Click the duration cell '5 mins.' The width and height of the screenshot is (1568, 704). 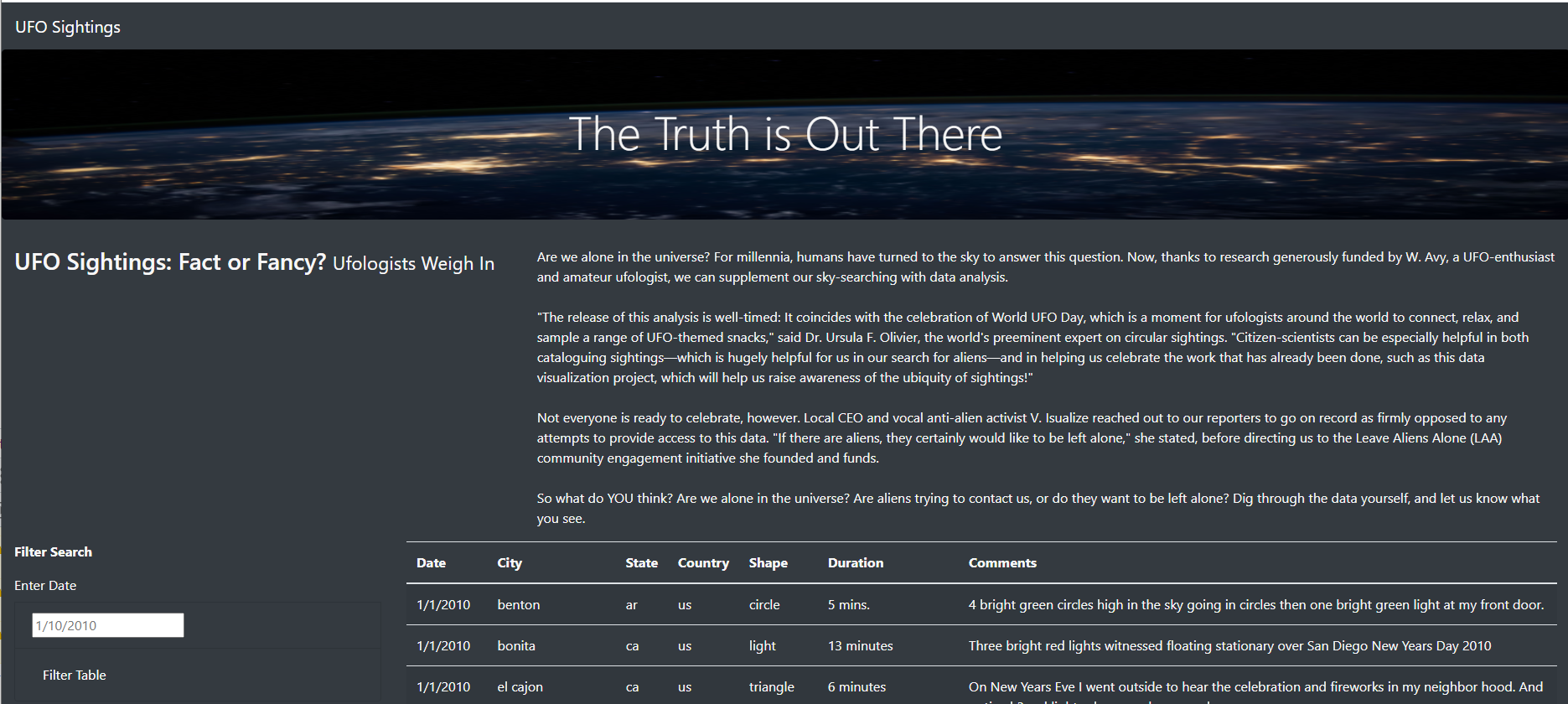849,604
